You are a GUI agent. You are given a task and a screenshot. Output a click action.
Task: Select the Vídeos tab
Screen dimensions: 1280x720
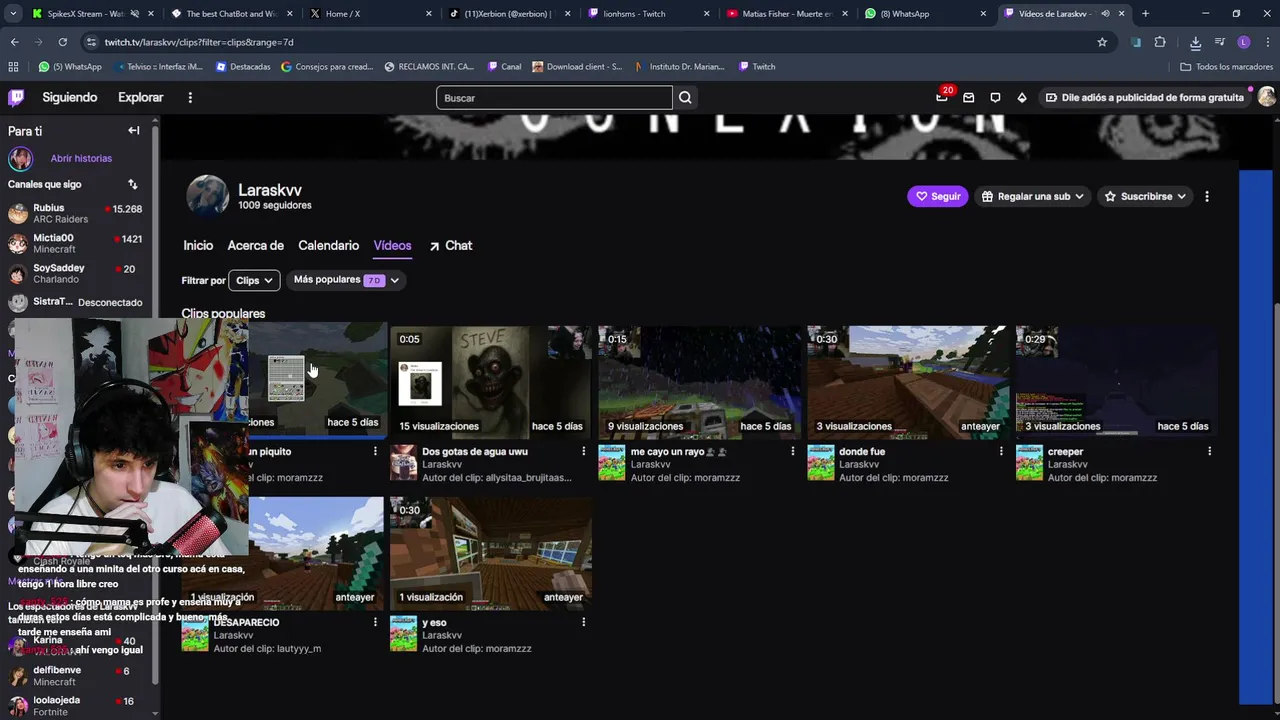coord(392,245)
